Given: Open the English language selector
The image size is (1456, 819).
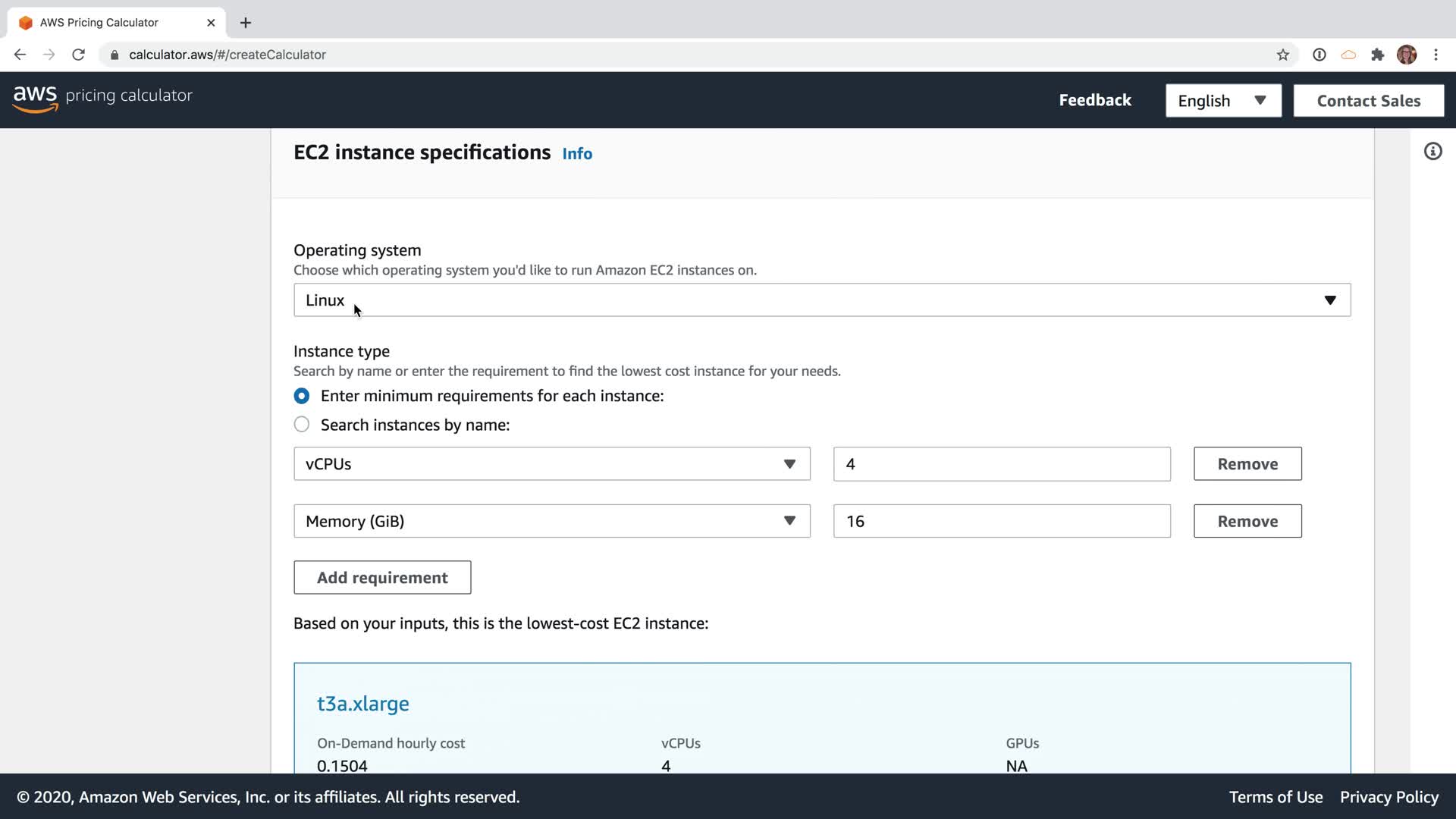Looking at the screenshot, I should (x=1222, y=101).
